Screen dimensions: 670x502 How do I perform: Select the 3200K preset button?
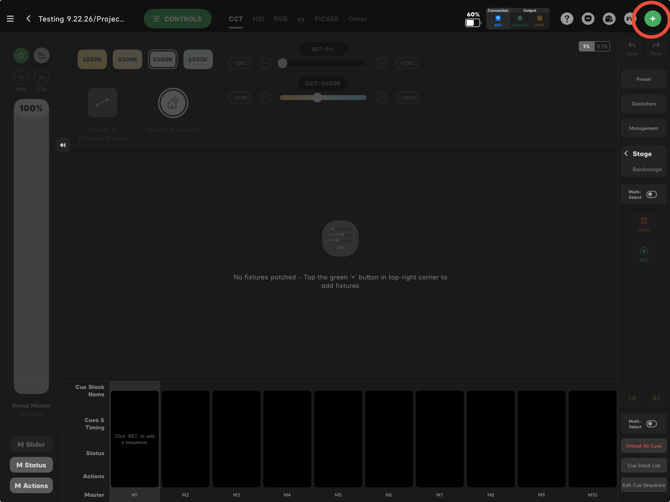[92, 59]
